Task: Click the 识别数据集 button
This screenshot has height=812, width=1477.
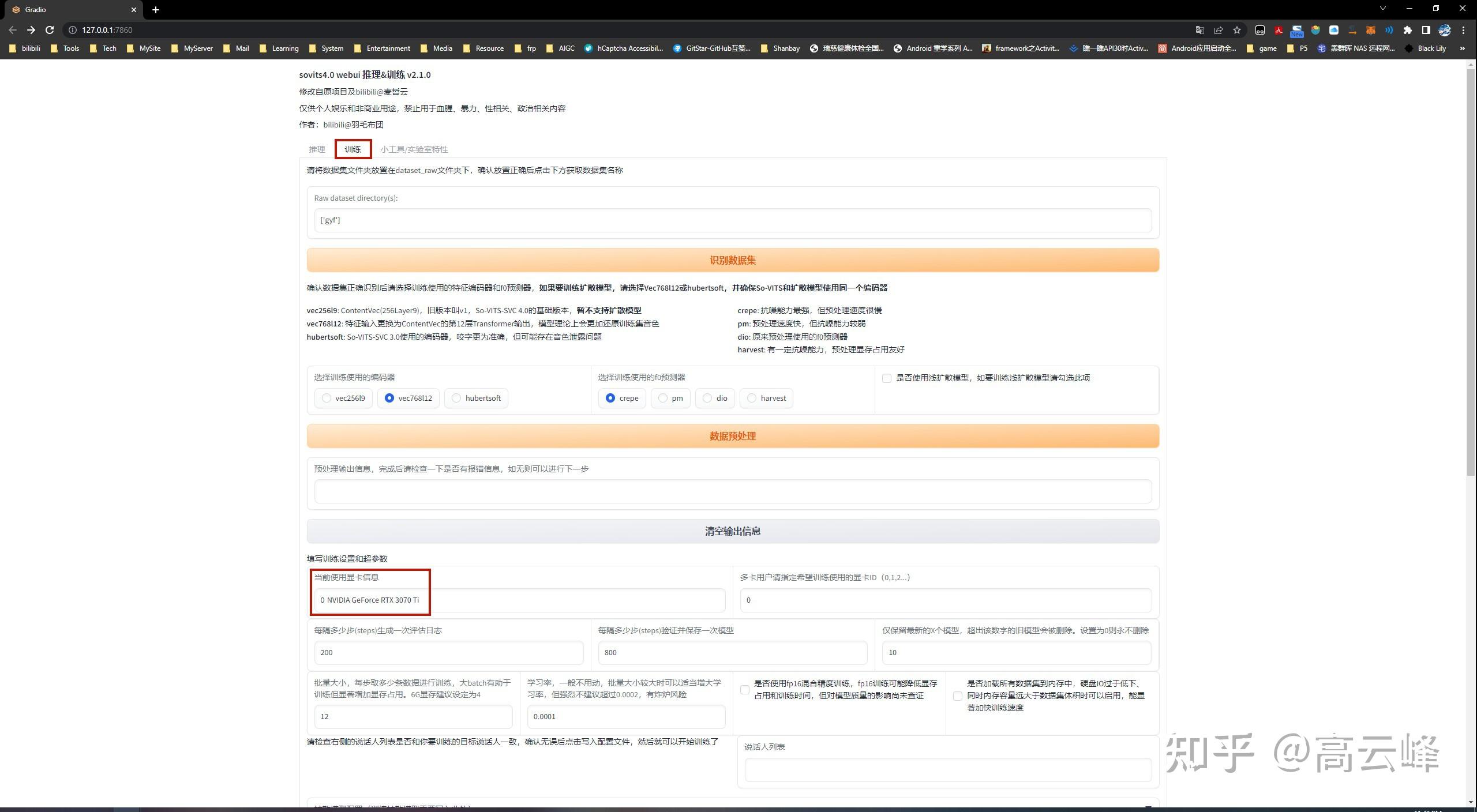Action: click(x=732, y=260)
